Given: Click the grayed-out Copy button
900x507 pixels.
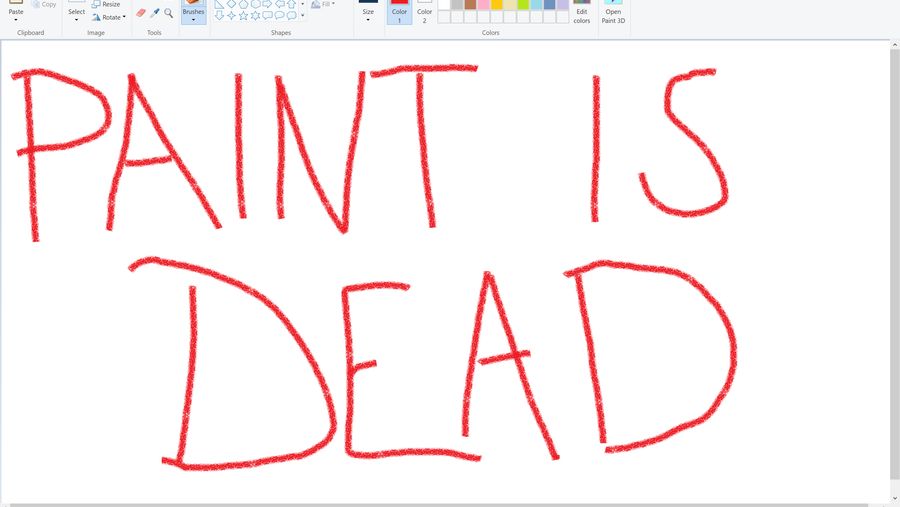Looking at the screenshot, I should (x=44, y=4).
